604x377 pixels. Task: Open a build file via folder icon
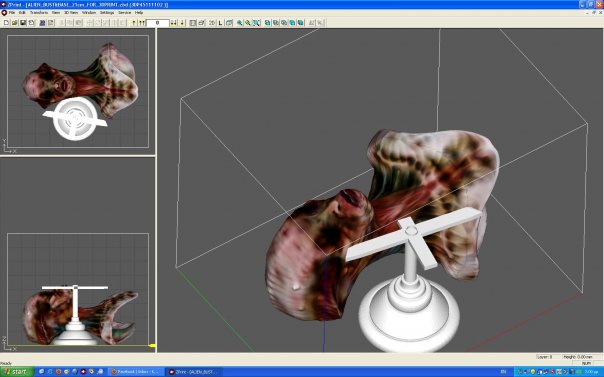click(x=14, y=23)
